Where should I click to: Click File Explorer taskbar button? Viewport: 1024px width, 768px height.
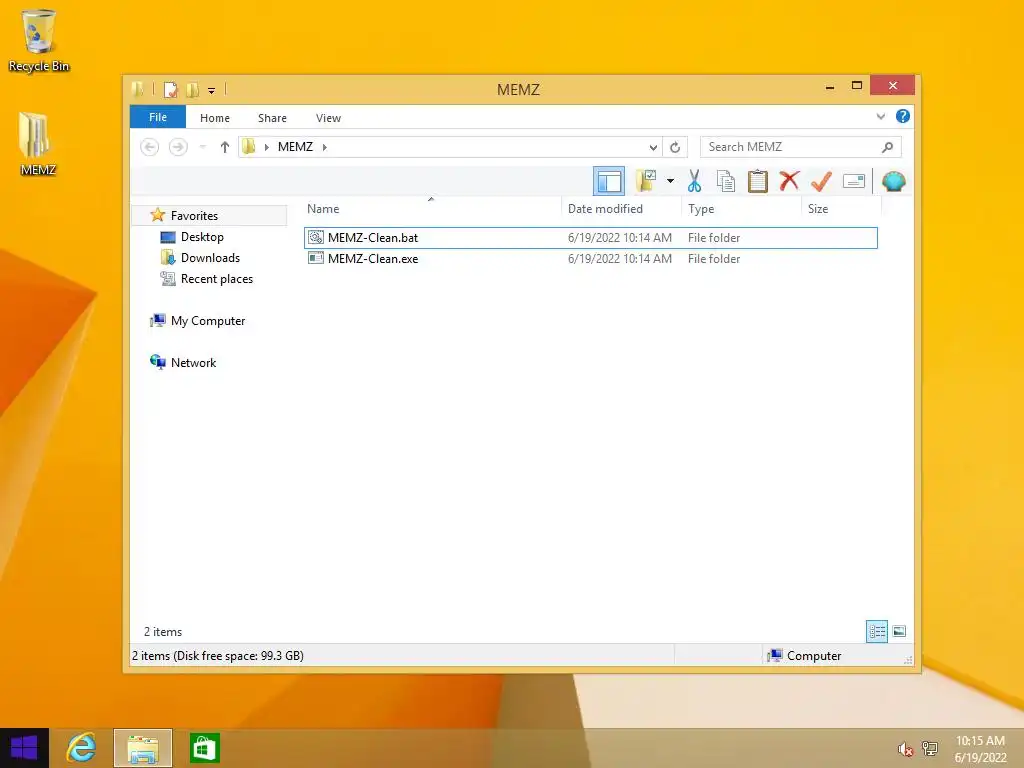pos(143,748)
